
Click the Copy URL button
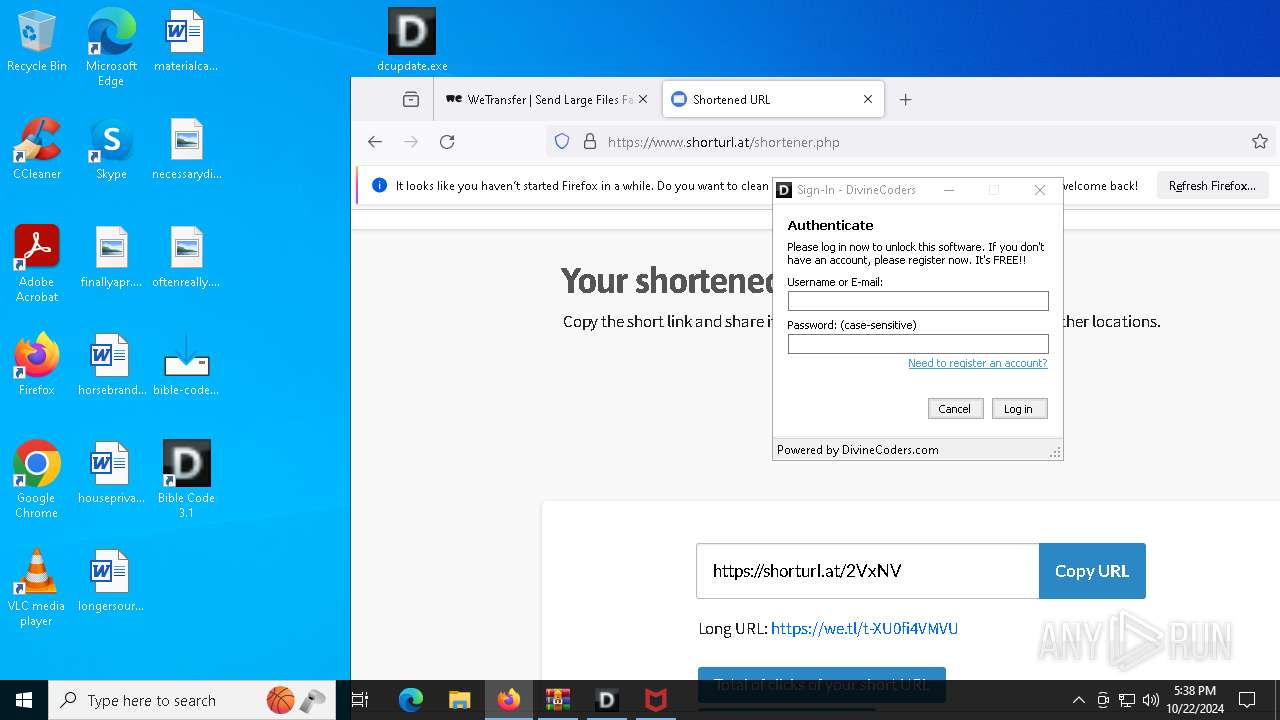point(1092,571)
